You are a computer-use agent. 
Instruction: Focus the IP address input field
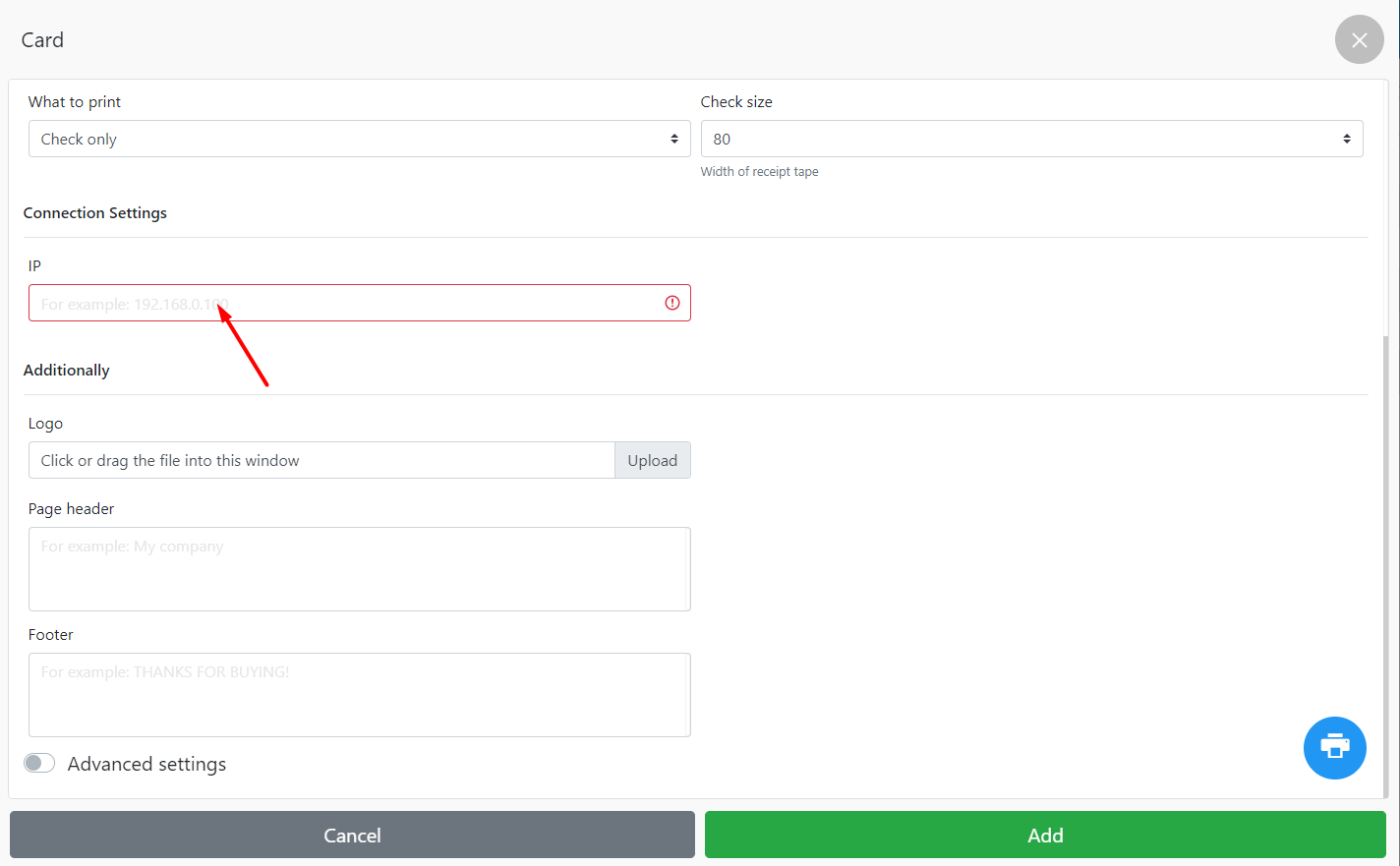point(344,303)
